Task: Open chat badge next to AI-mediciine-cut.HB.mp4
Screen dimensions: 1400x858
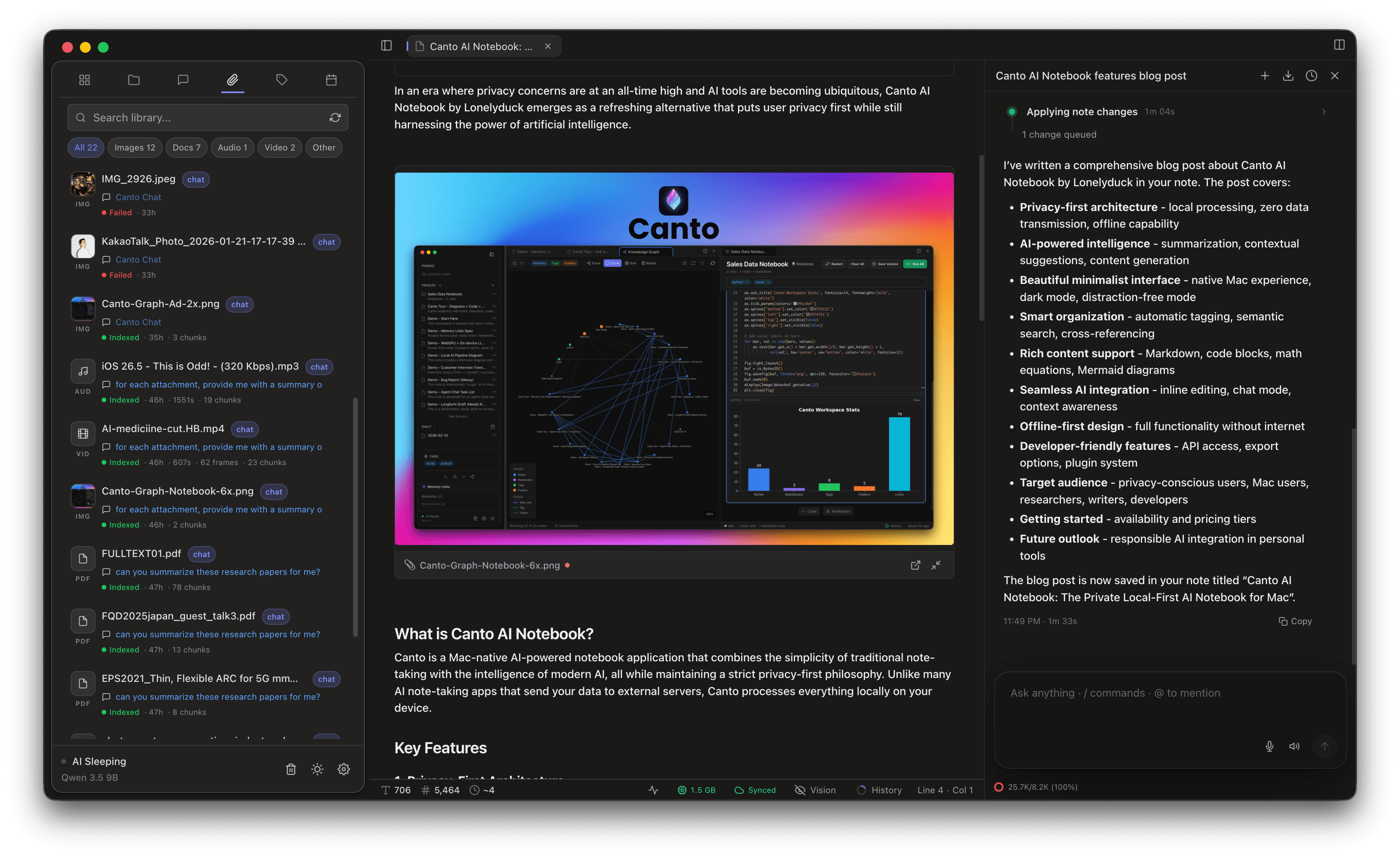Action: tap(244, 429)
